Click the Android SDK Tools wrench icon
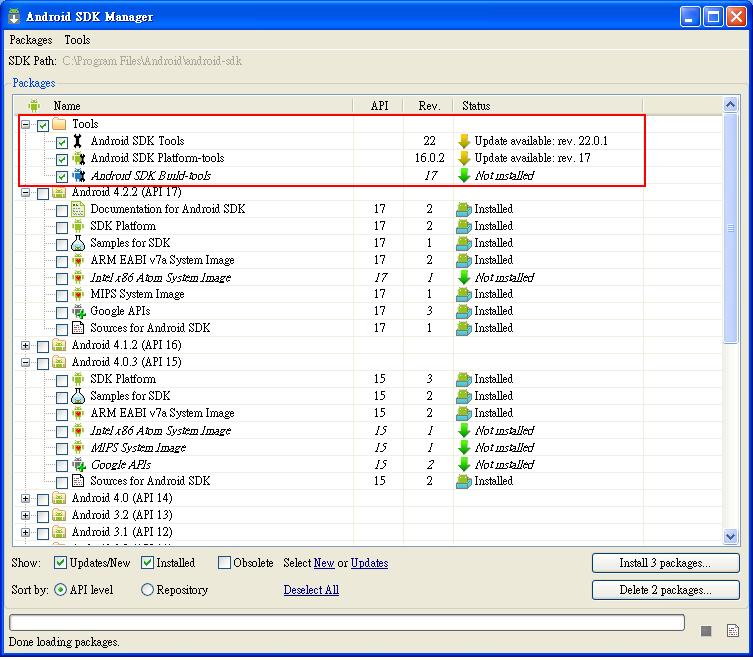This screenshot has width=753, height=660. tap(78, 141)
